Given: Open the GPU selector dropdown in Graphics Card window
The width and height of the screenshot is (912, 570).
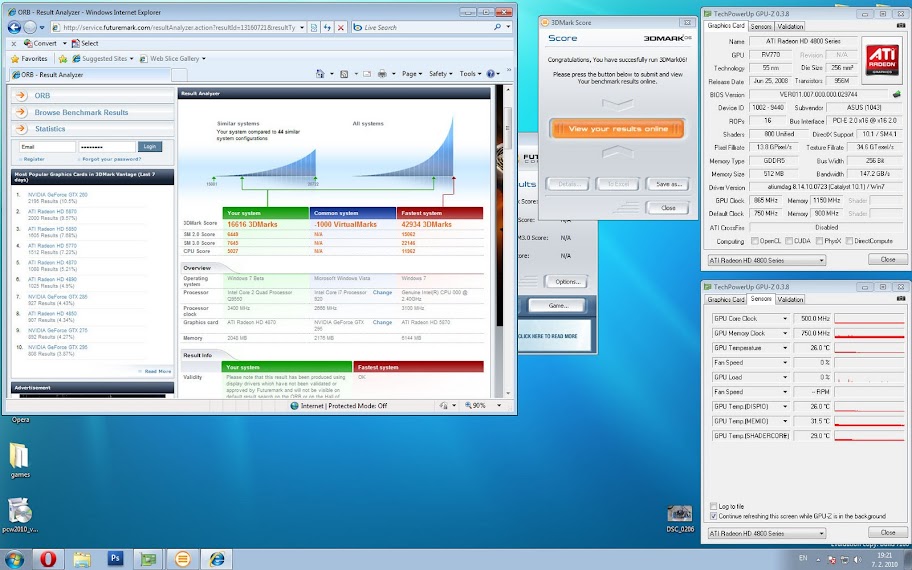Looking at the screenshot, I should pyautogui.click(x=767, y=260).
